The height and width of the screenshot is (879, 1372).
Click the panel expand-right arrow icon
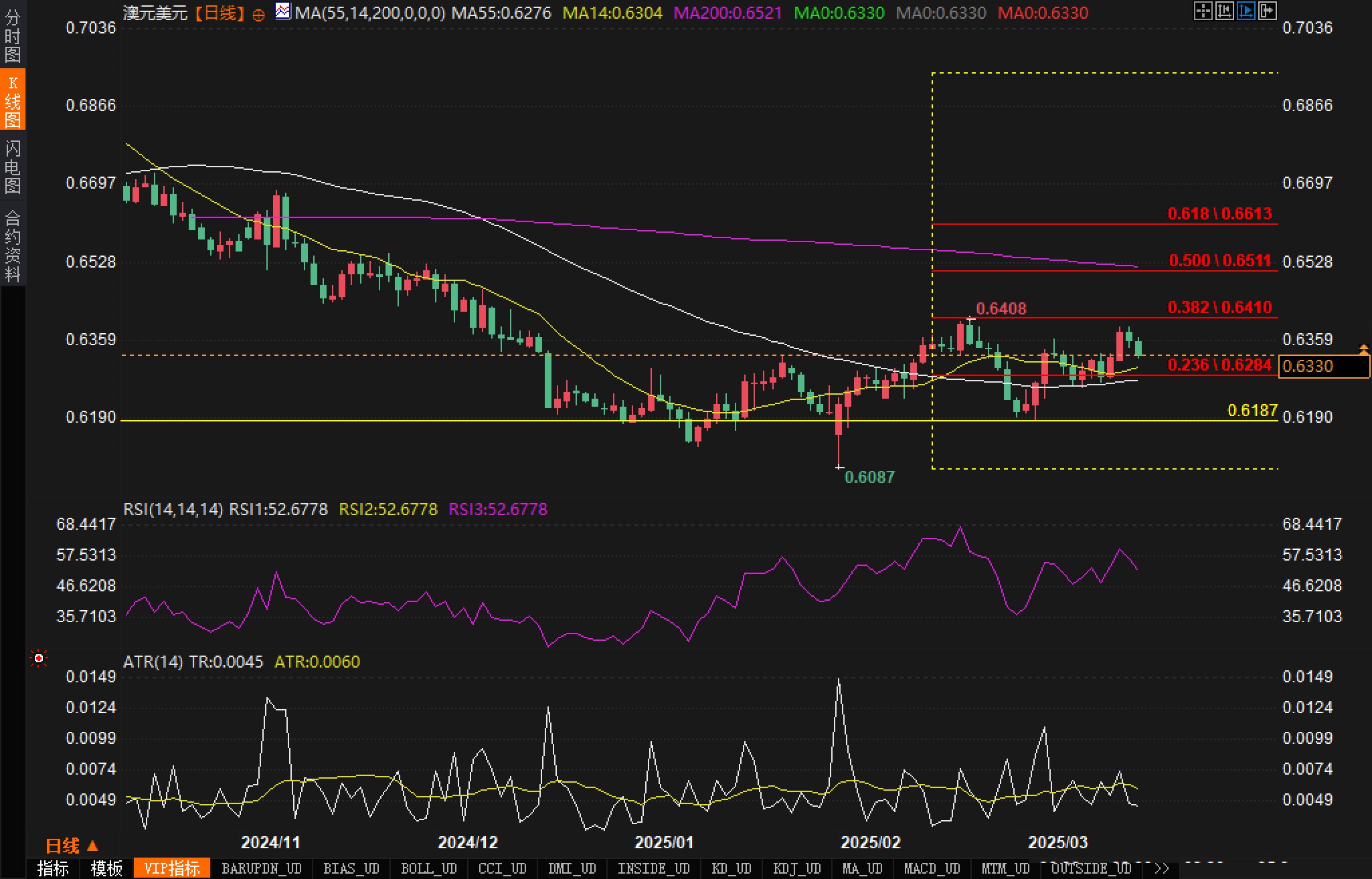1267,11
